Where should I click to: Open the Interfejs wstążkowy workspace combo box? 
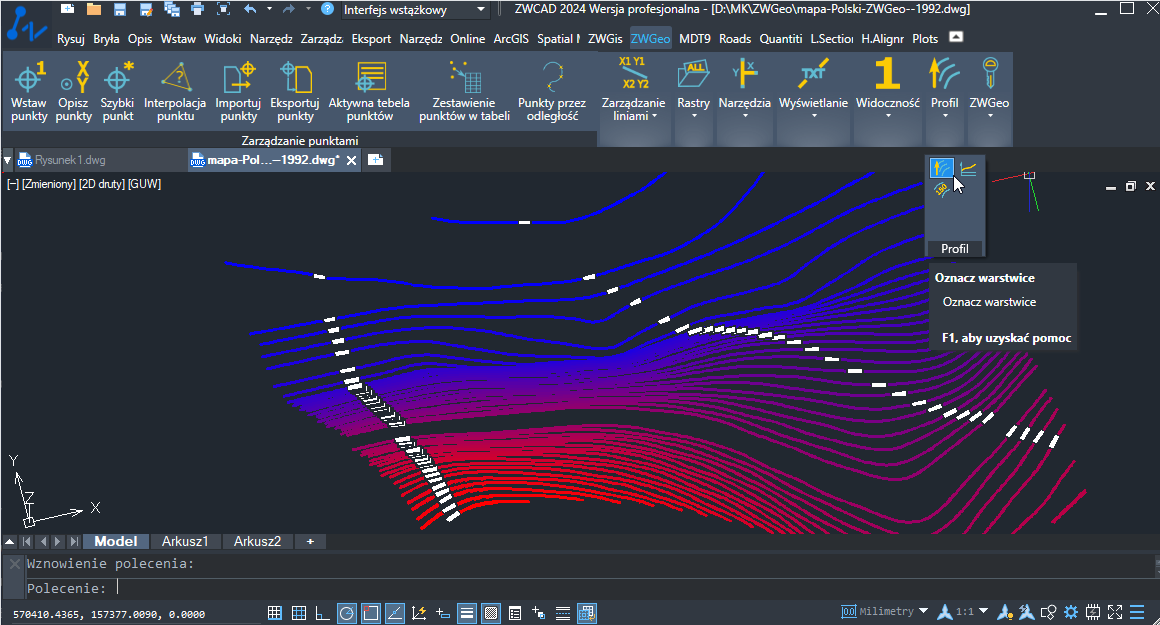point(415,10)
